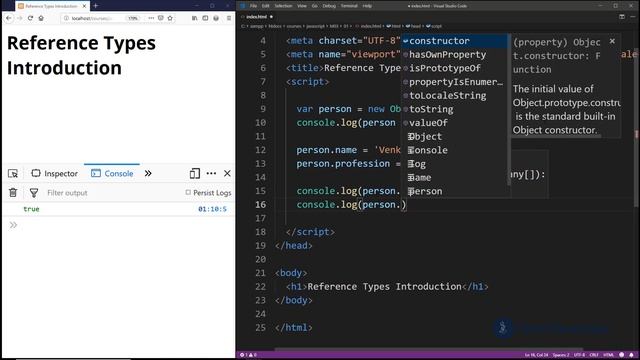640x360 pixels.
Task: Go back in Firefox browser
Action: coord(9,18)
